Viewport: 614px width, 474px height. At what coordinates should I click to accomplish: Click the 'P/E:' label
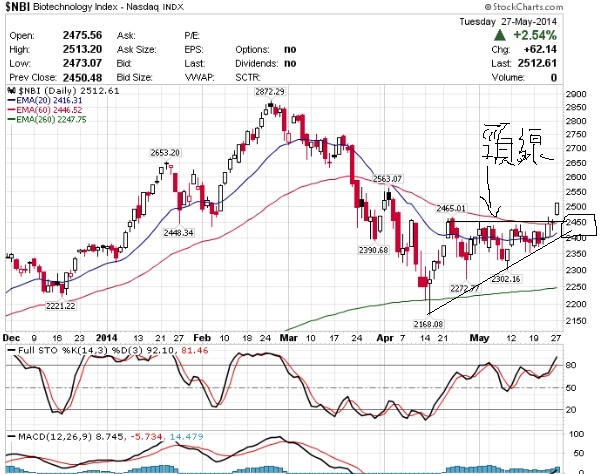[192, 36]
